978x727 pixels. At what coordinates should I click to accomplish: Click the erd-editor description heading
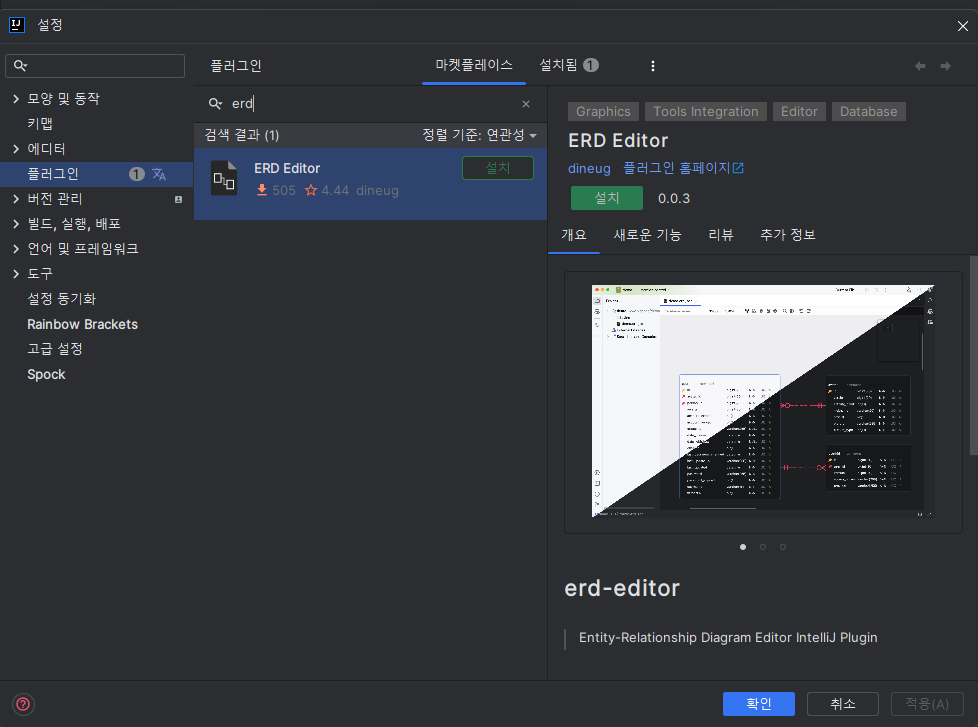(622, 588)
